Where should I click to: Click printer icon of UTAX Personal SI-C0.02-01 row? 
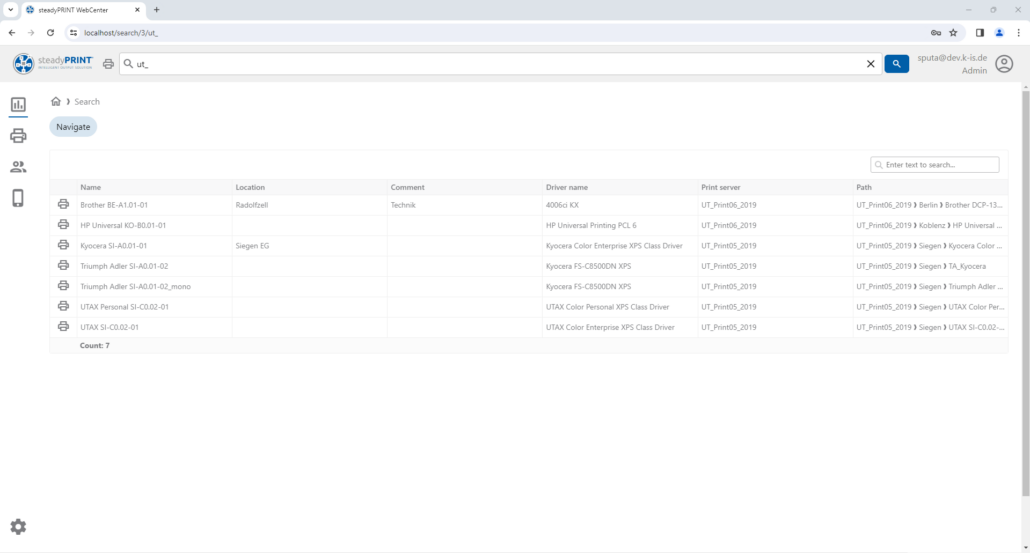tap(63, 306)
